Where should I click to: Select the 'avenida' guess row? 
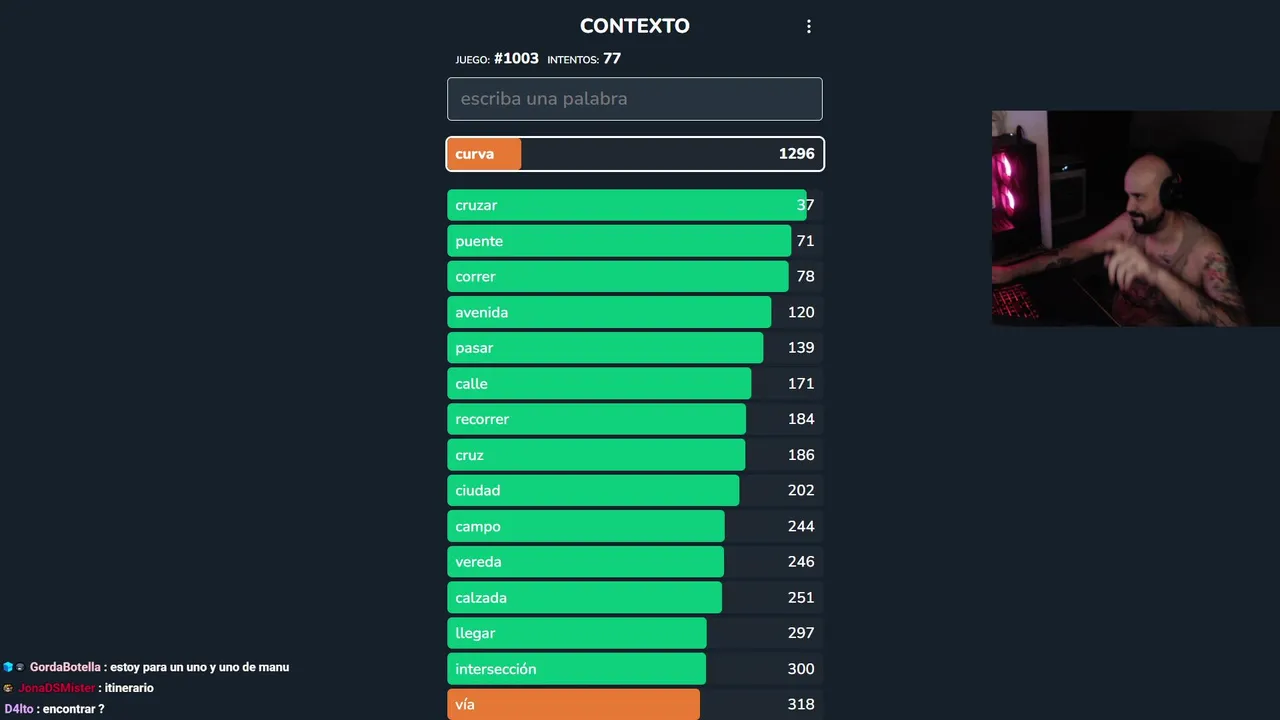[x=634, y=312]
